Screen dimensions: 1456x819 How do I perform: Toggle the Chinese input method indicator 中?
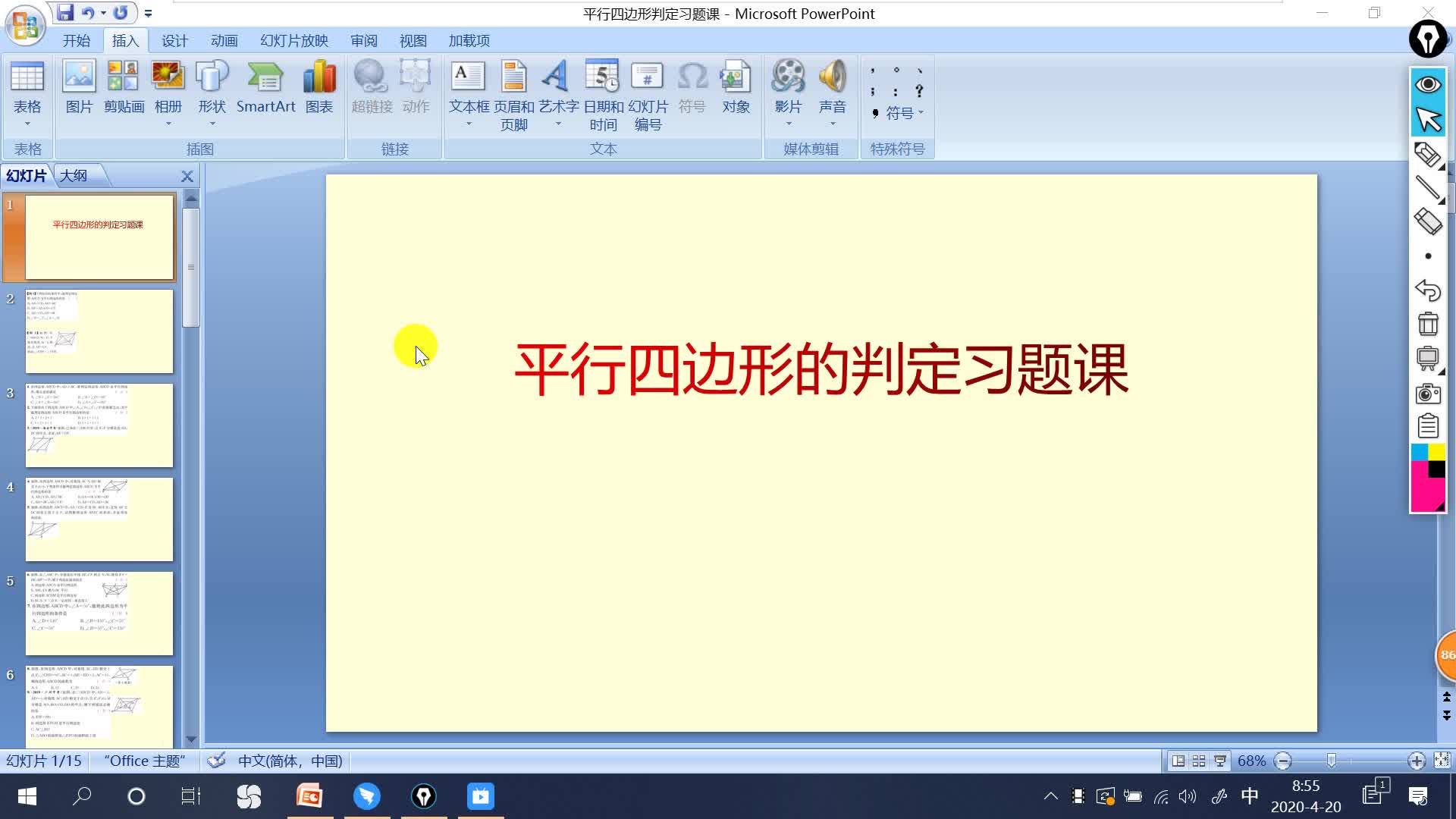(x=1250, y=795)
